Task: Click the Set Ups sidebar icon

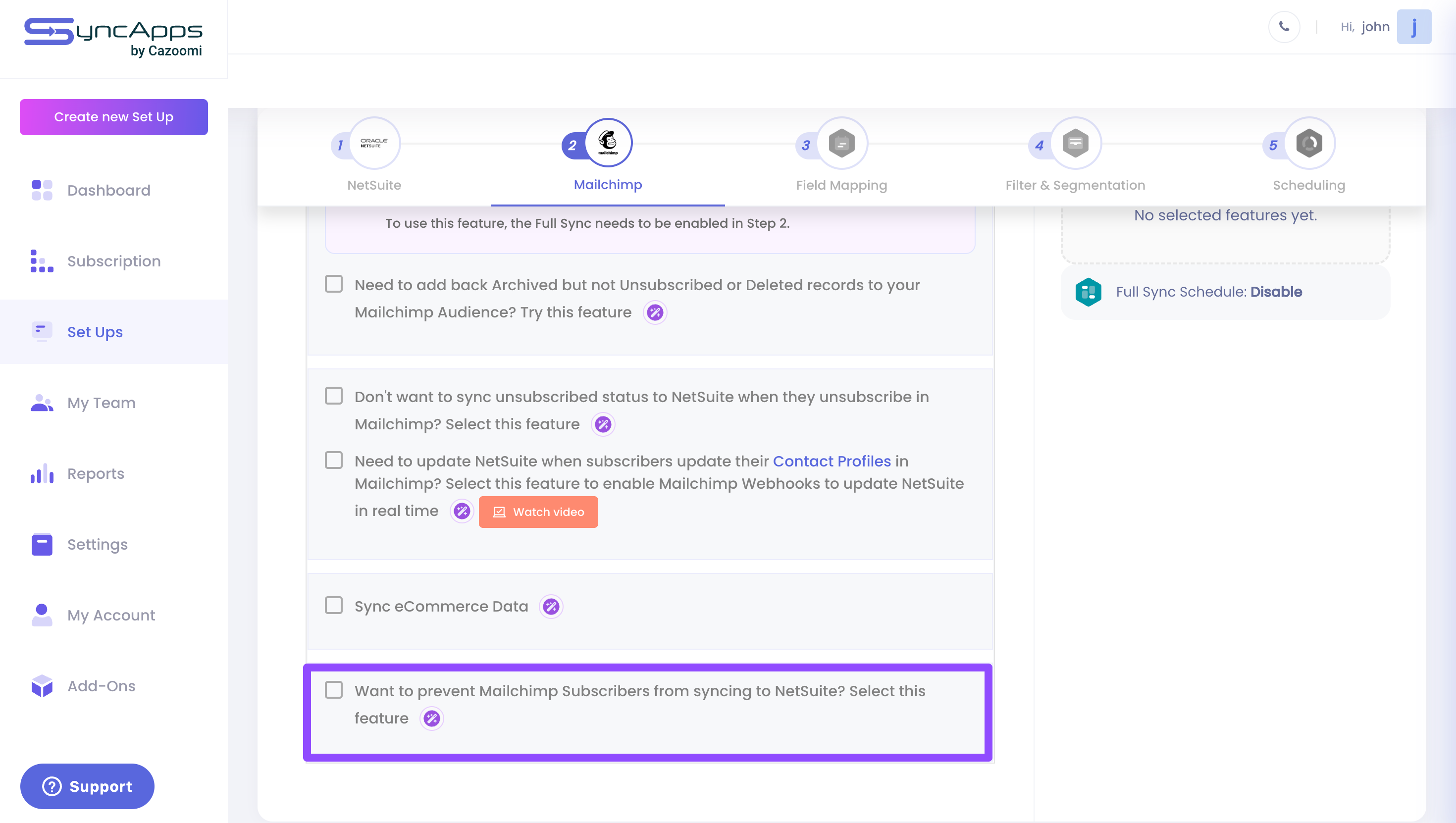Action: point(42,331)
